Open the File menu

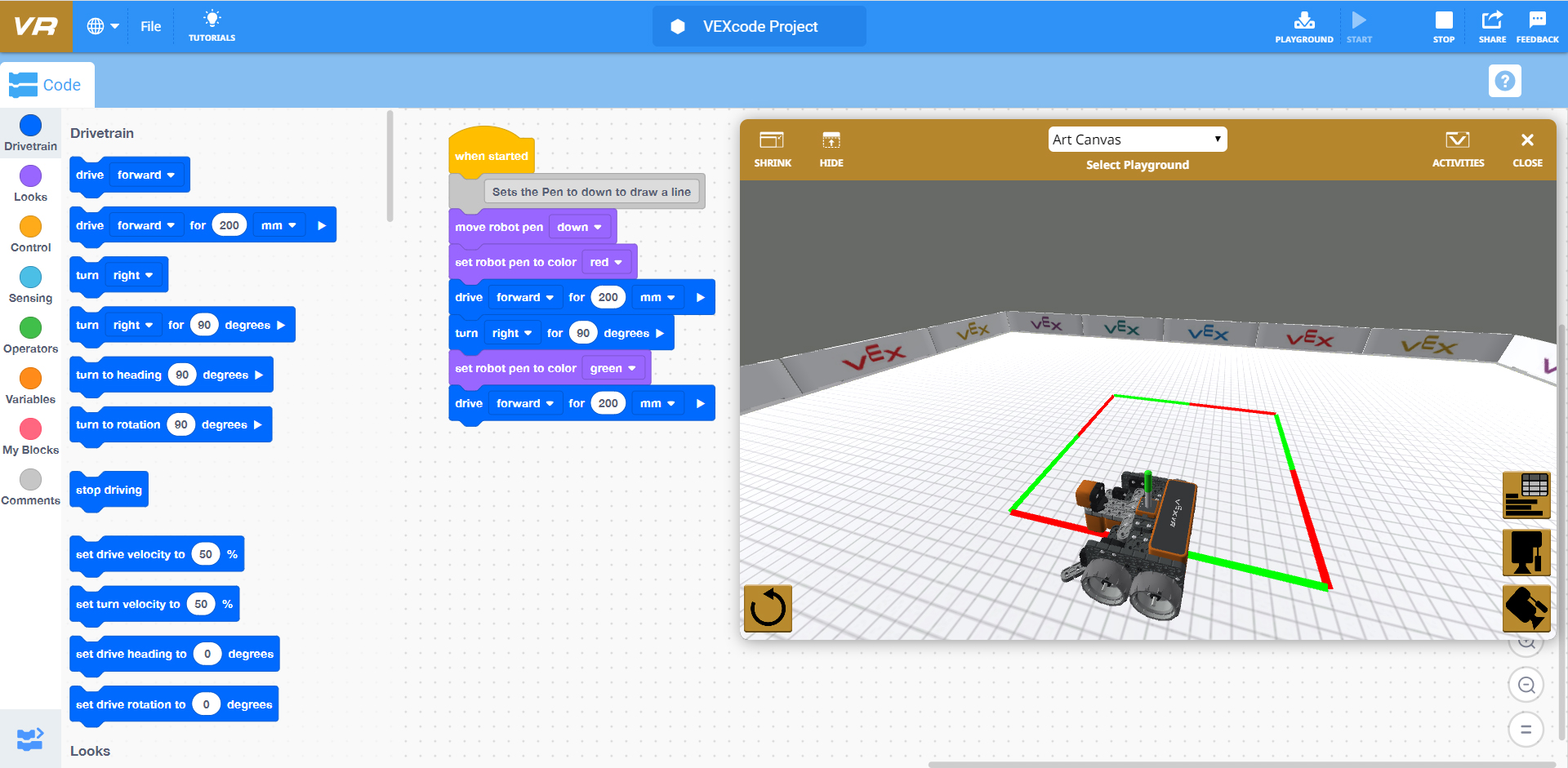tap(150, 26)
